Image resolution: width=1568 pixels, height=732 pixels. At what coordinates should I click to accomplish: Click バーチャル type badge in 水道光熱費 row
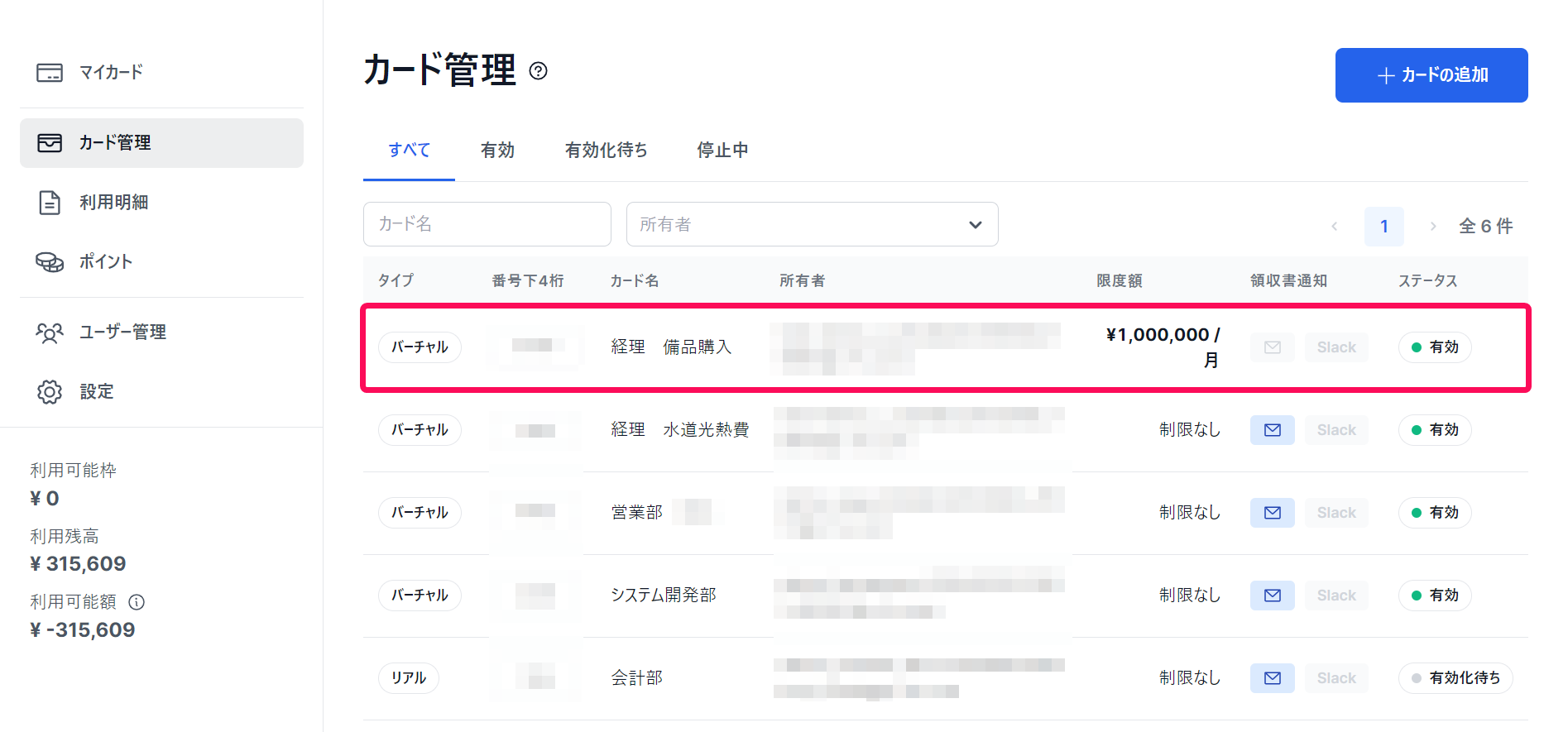420,430
